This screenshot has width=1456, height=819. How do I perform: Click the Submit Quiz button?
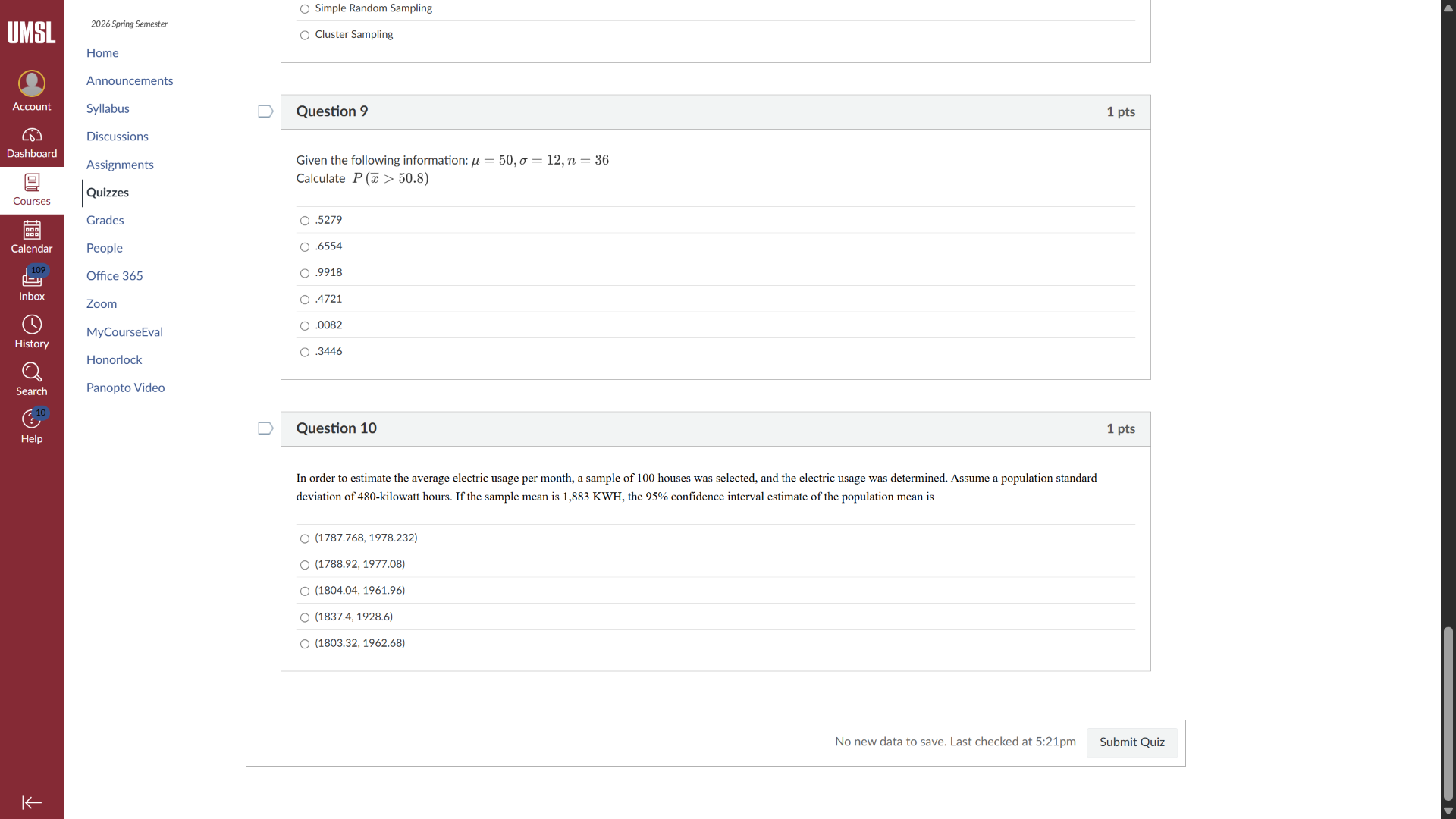coord(1131,742)
